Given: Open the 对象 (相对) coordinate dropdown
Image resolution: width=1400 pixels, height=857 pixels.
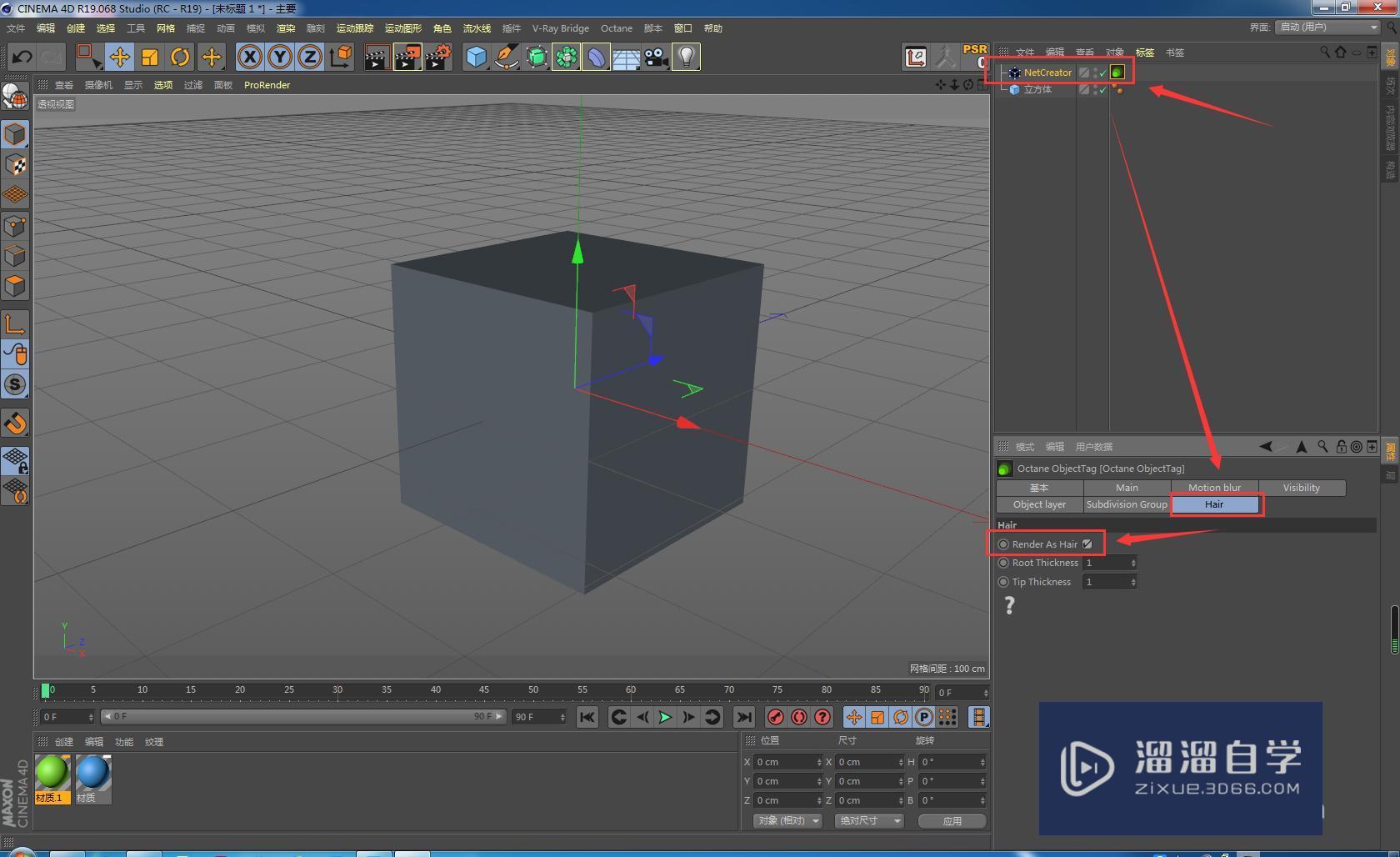Looking at the screenshot, I should tap(787, 820).
